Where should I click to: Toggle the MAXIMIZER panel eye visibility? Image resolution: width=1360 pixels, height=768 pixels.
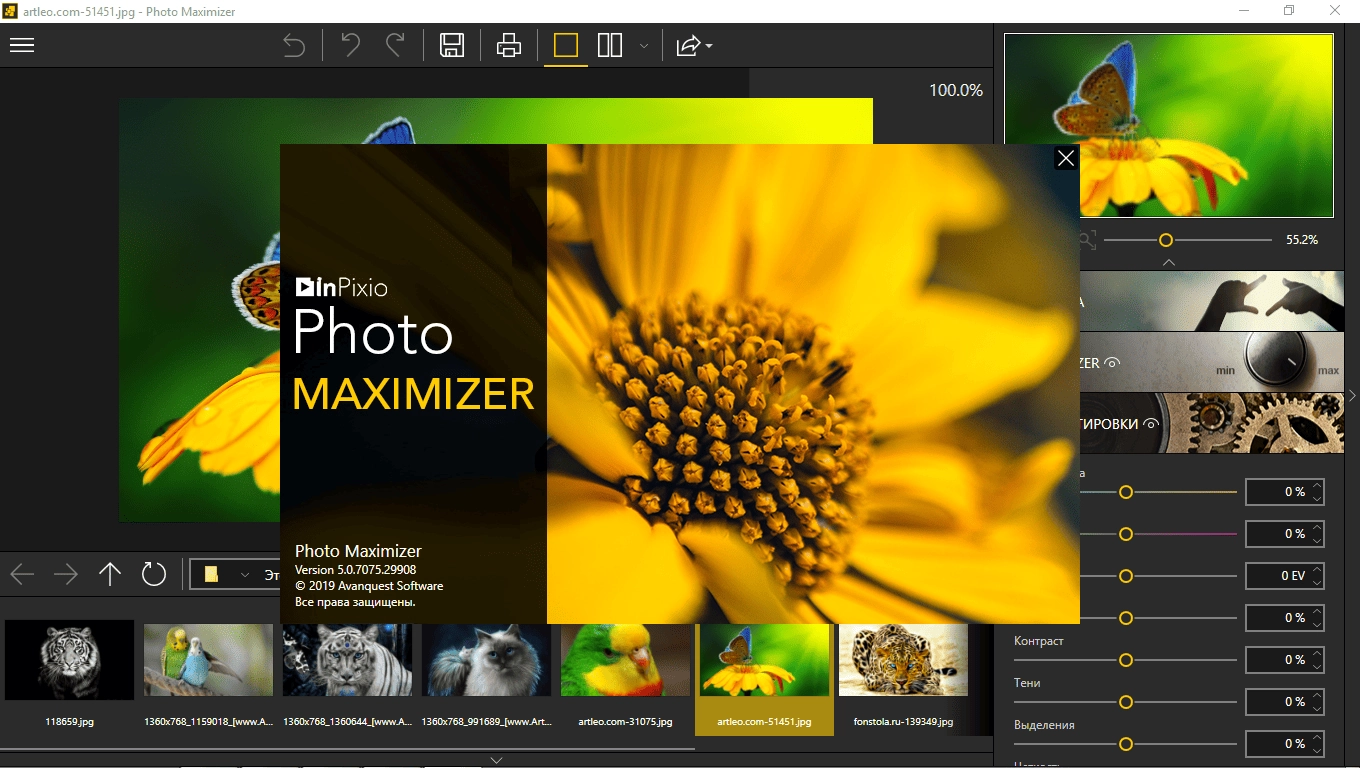(1112, 363)
